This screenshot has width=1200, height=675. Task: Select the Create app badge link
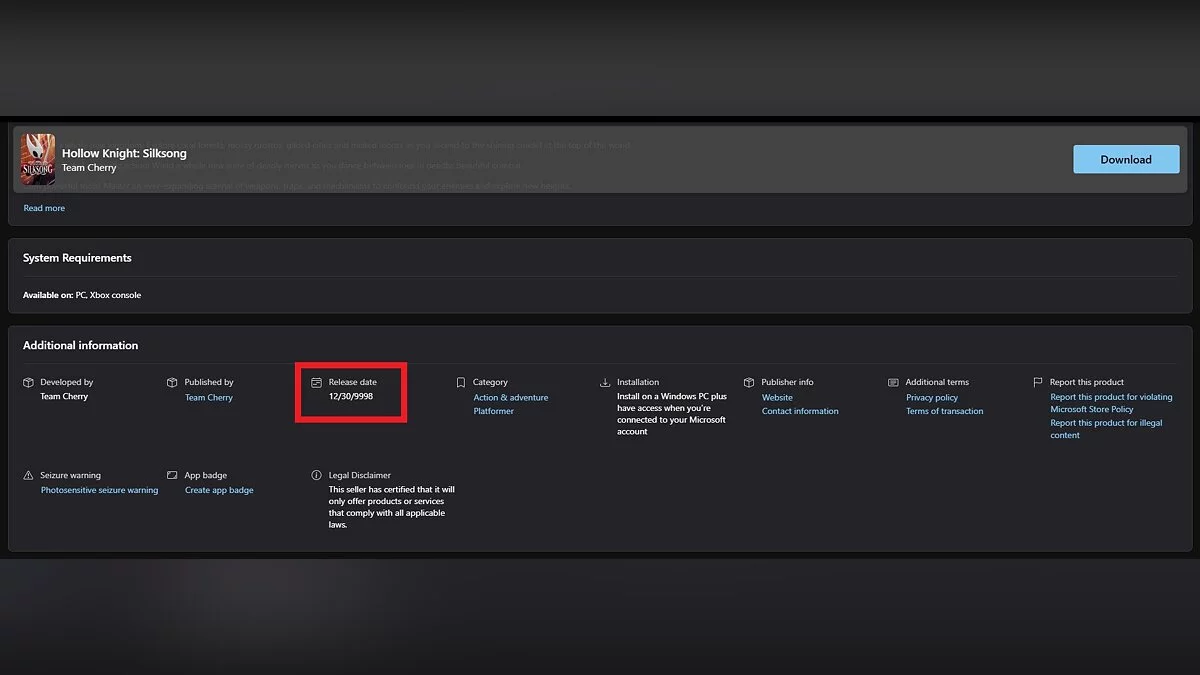click(219, 490)
